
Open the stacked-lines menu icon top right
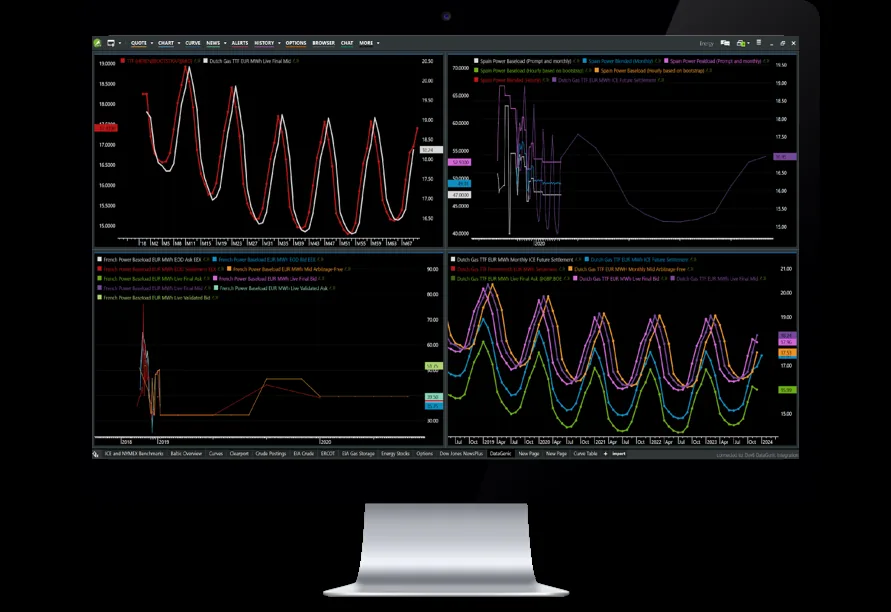coord(759,43)
